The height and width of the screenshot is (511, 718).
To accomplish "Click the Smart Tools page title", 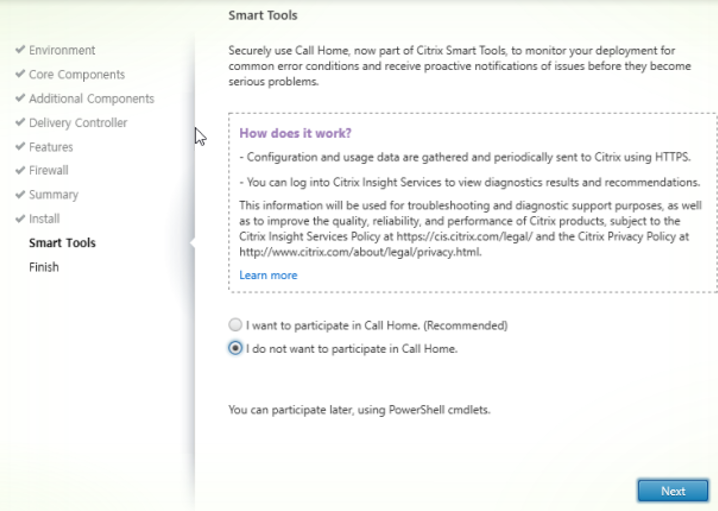I will pyautogui.click(x=263, y=15).
